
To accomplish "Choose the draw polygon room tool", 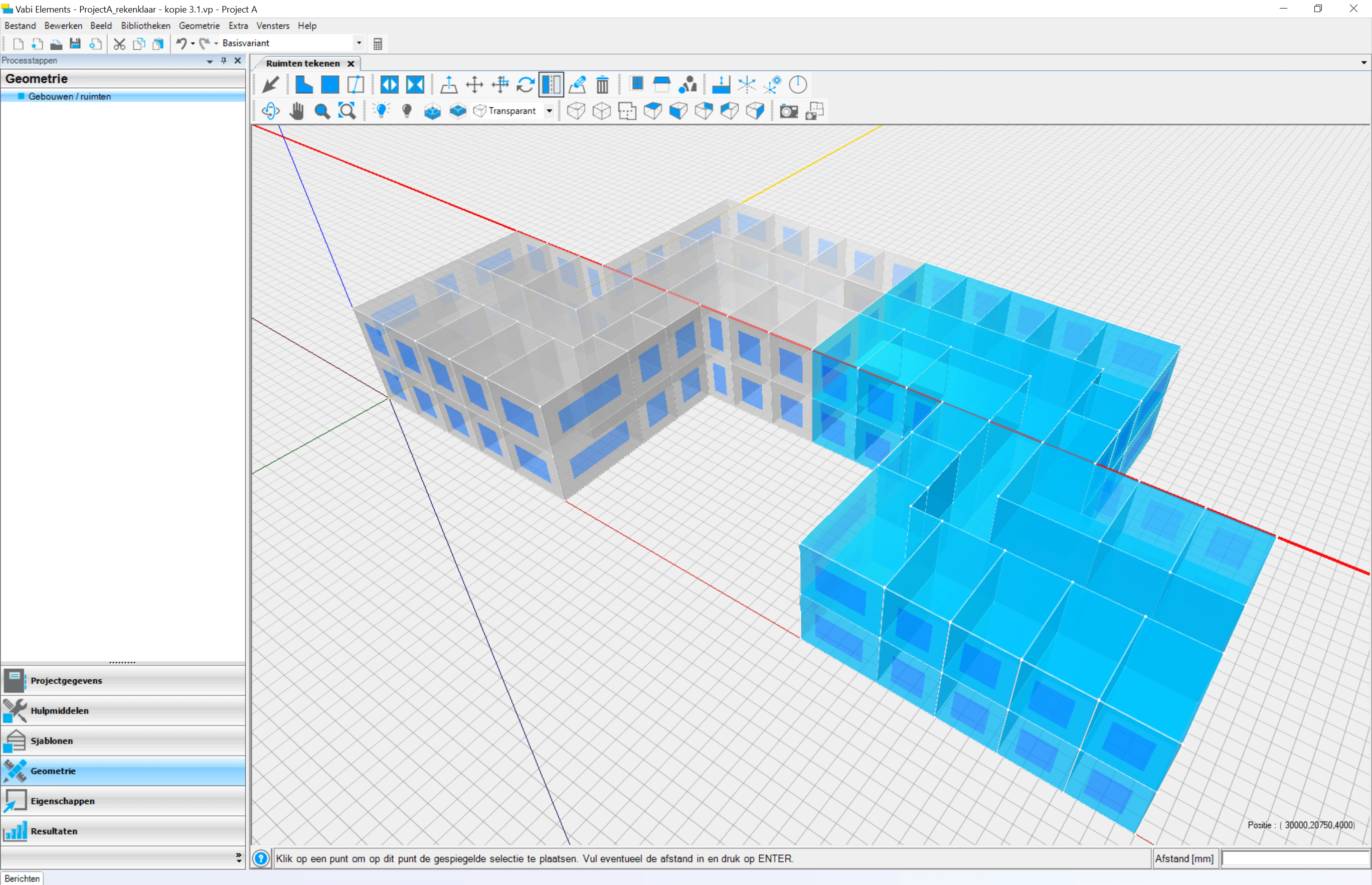I will point(304,85).
